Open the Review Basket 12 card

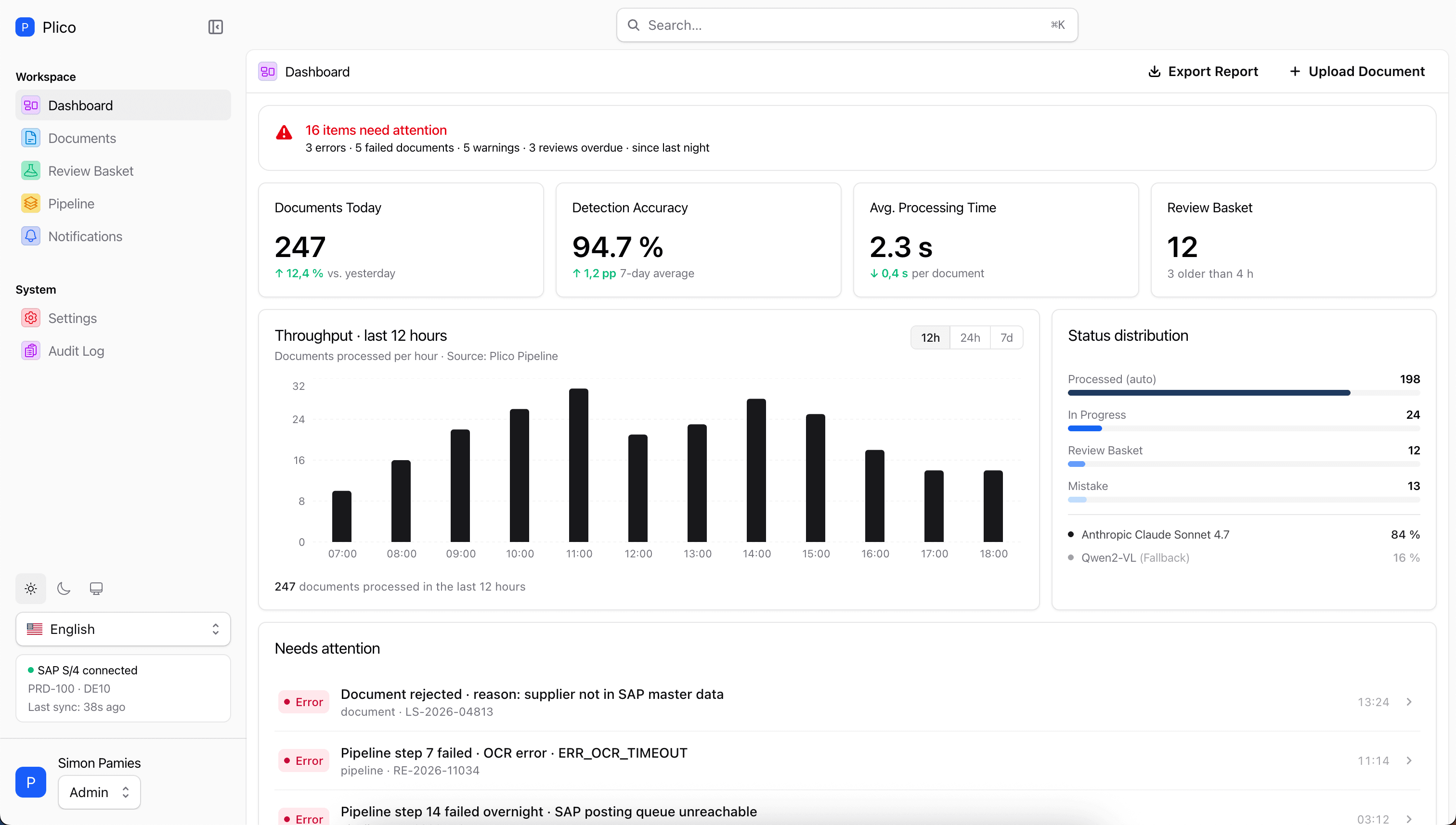tap(1293, 240)
